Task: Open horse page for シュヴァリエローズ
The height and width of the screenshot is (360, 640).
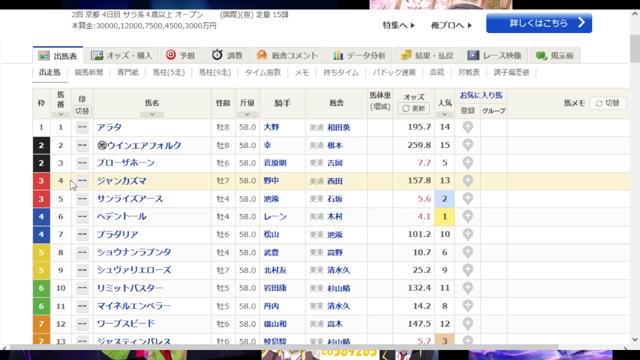Action: 134,270
